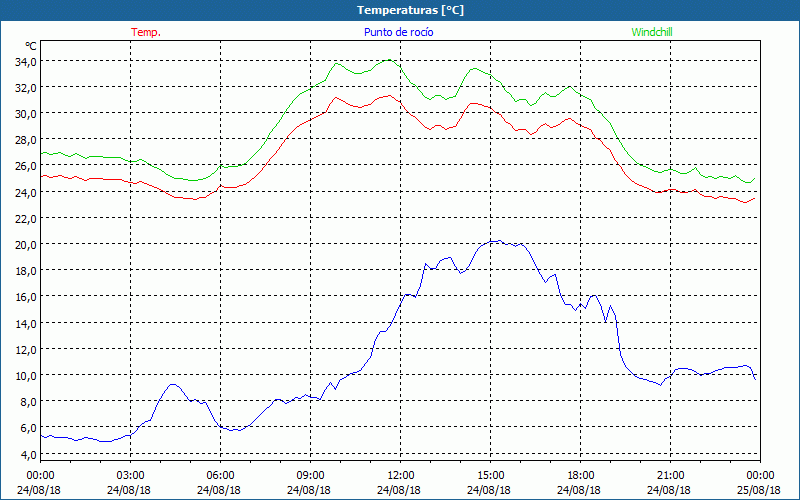Screen dimensions: 800x500
Task: Click the '20,0' y-axis value
Action: pyautogui.click(x=26, y=245)
